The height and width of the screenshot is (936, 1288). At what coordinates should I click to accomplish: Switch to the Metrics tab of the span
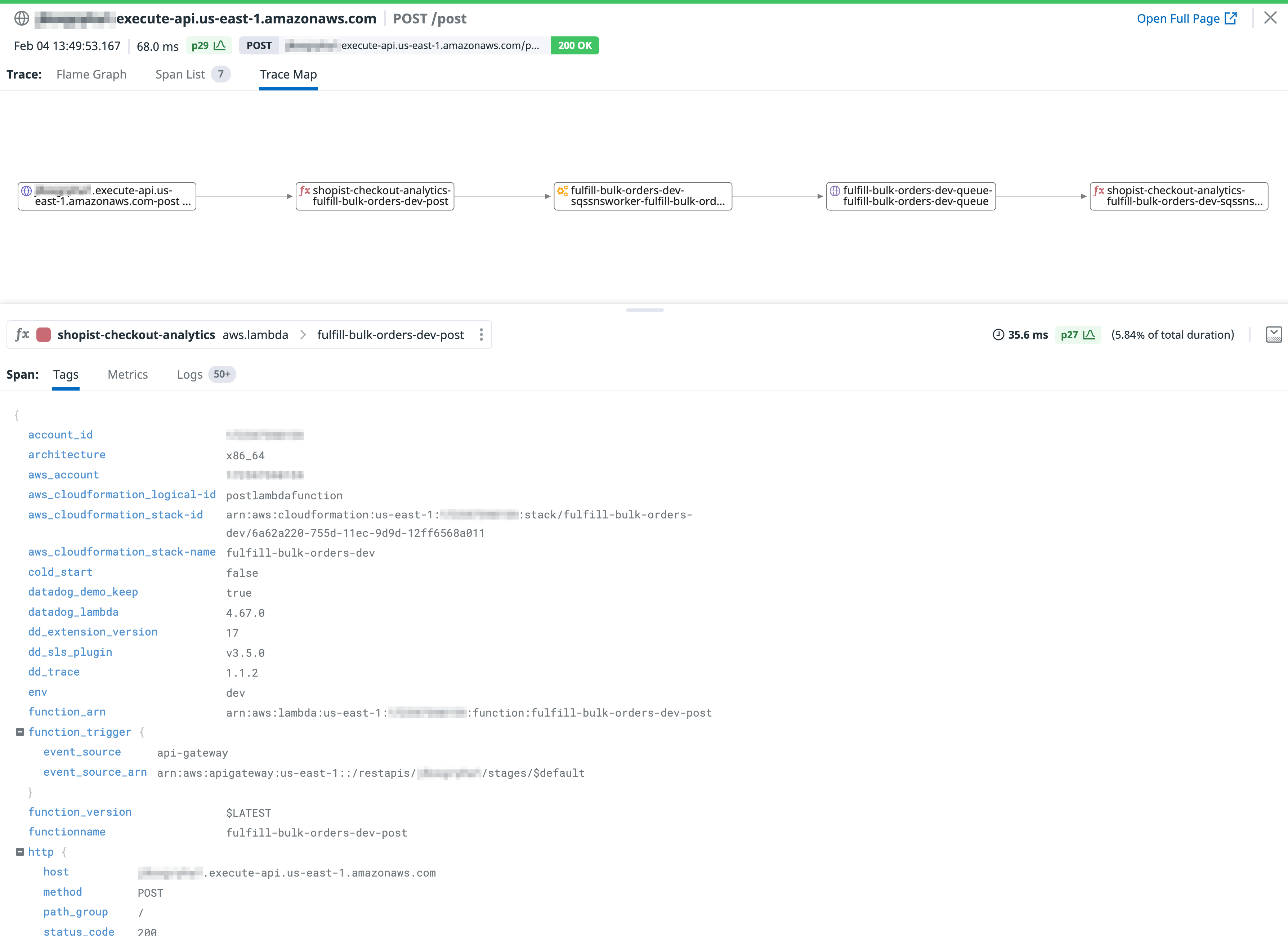(127, 374)
